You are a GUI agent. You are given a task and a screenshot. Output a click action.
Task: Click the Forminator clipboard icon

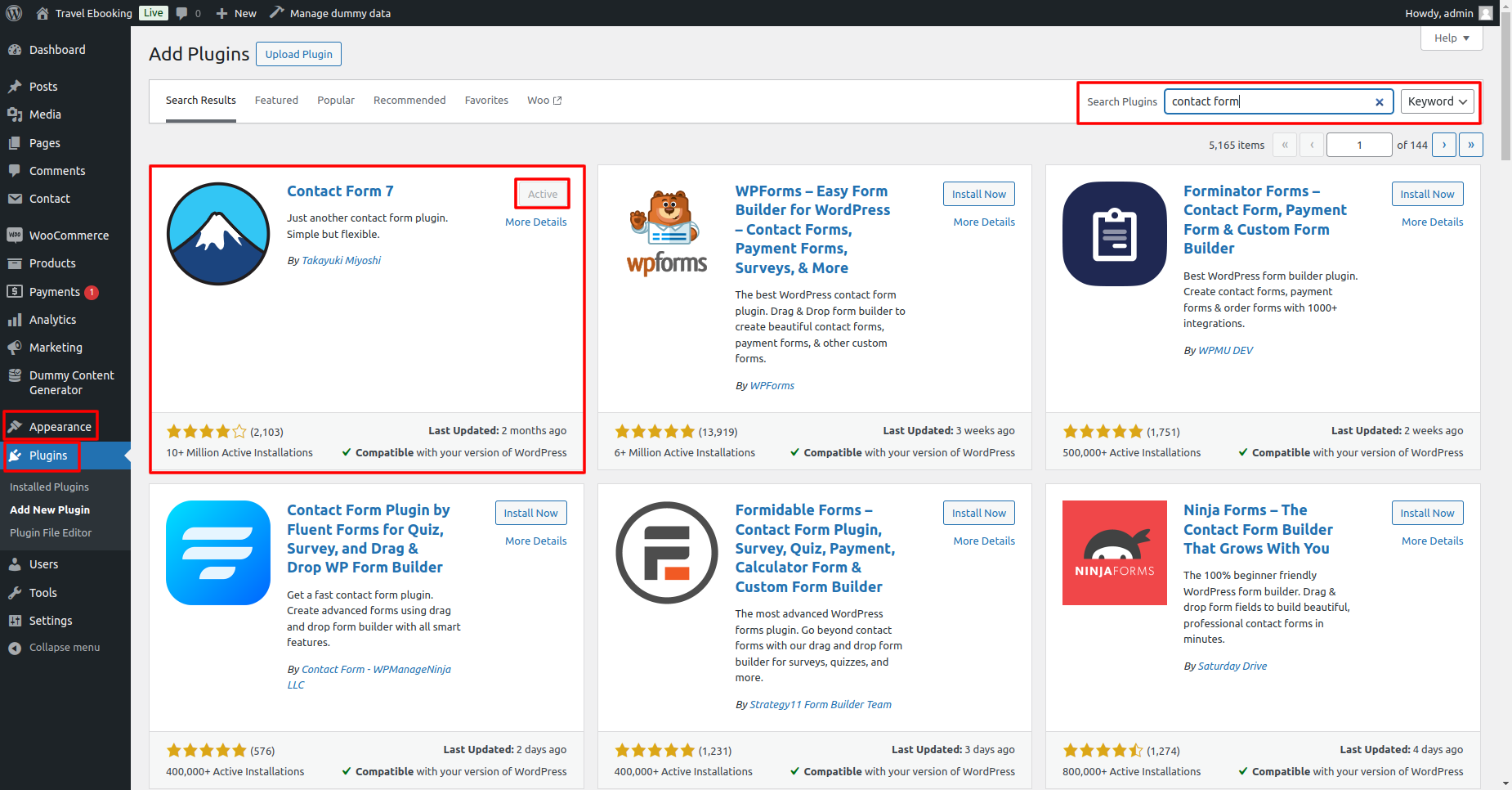click(1115, 234)
